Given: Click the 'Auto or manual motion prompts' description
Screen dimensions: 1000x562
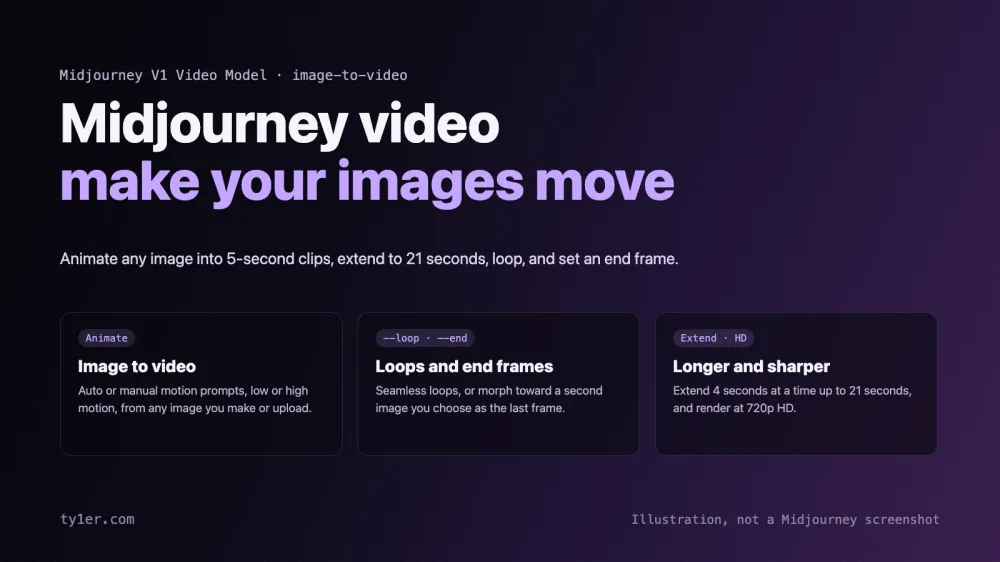Looking at the screenshot, I should (195, 399).
